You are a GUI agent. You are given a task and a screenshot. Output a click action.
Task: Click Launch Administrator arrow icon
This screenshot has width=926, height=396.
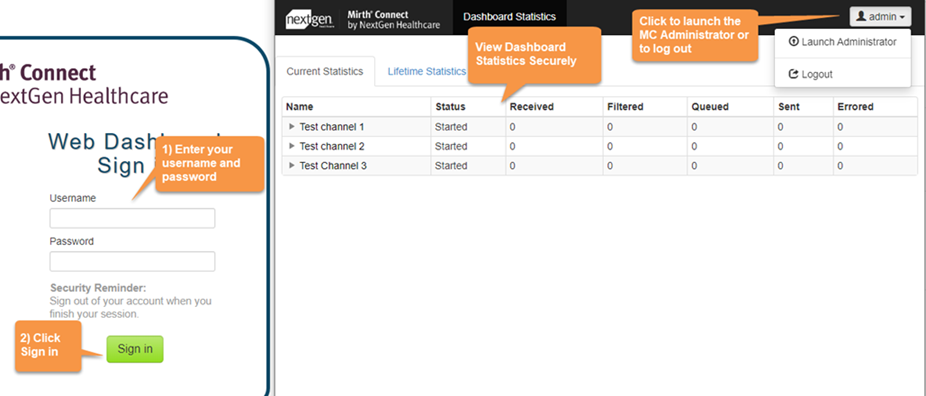pyautogui.click(x=794, y=42)
